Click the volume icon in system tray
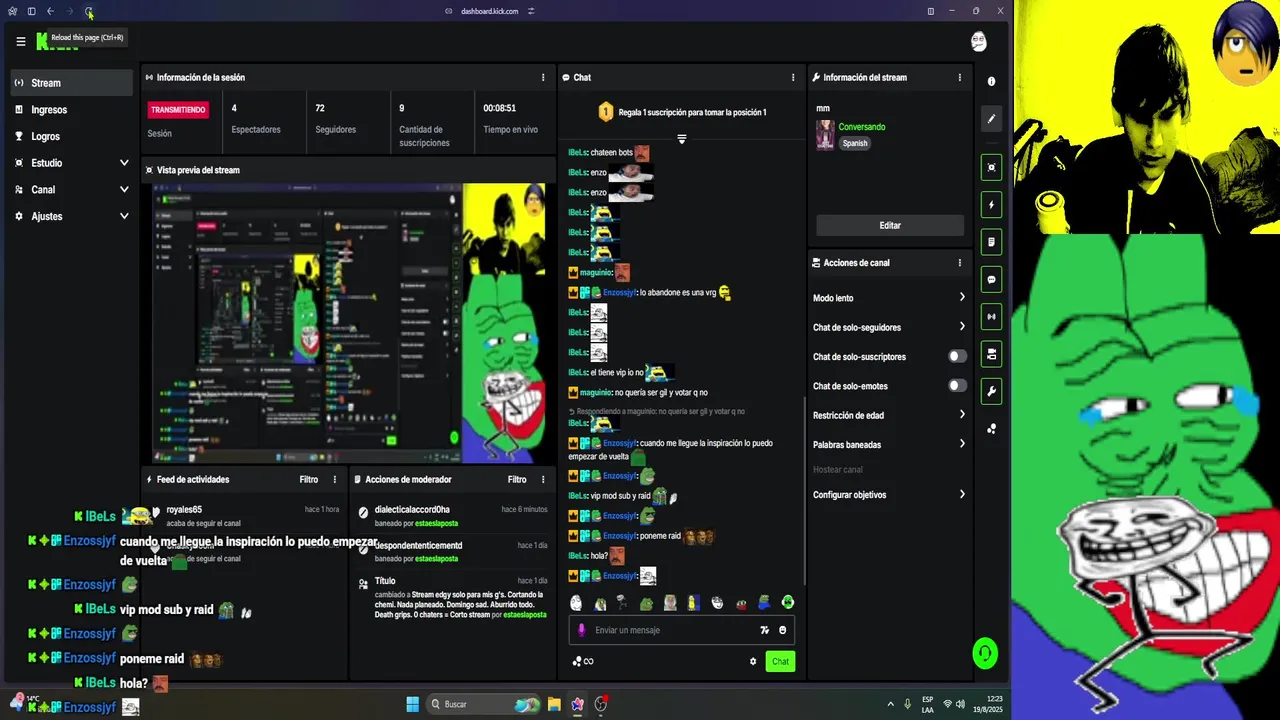 coord(961,704)
